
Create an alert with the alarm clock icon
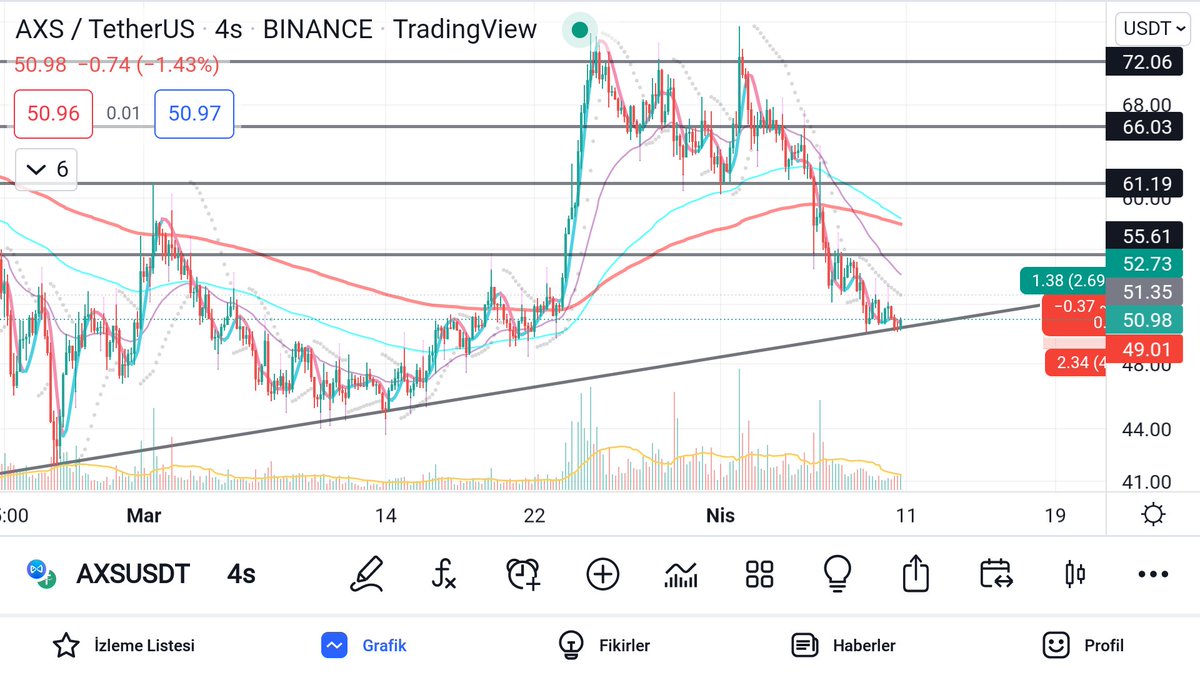pos(523,574)
